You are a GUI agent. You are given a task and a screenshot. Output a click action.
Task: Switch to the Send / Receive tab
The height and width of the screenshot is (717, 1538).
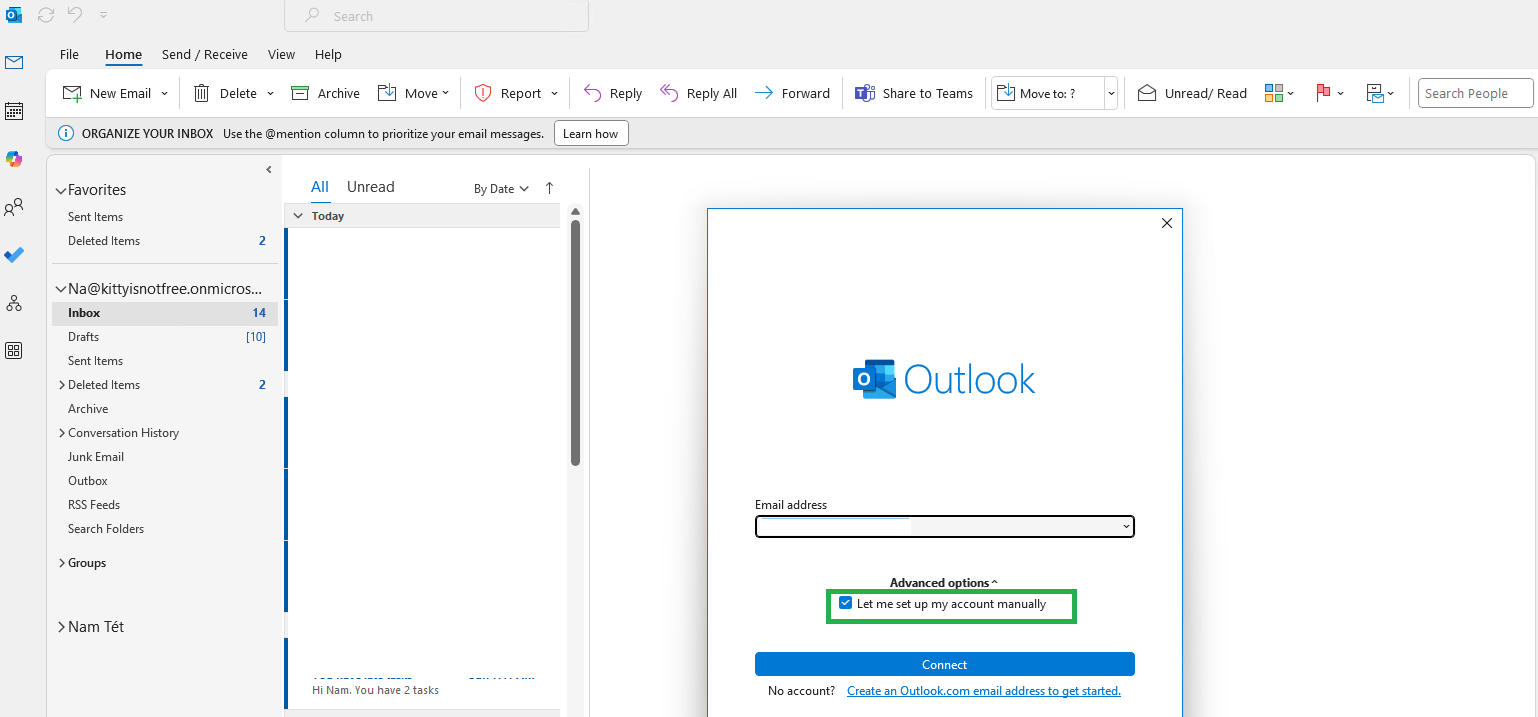pos(205,54)
